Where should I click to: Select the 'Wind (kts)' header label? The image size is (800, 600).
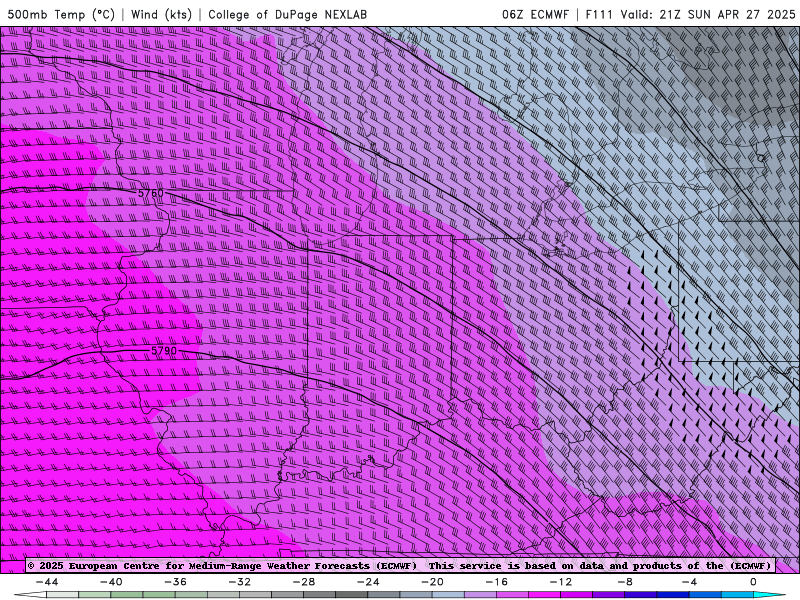coord(161,14)
